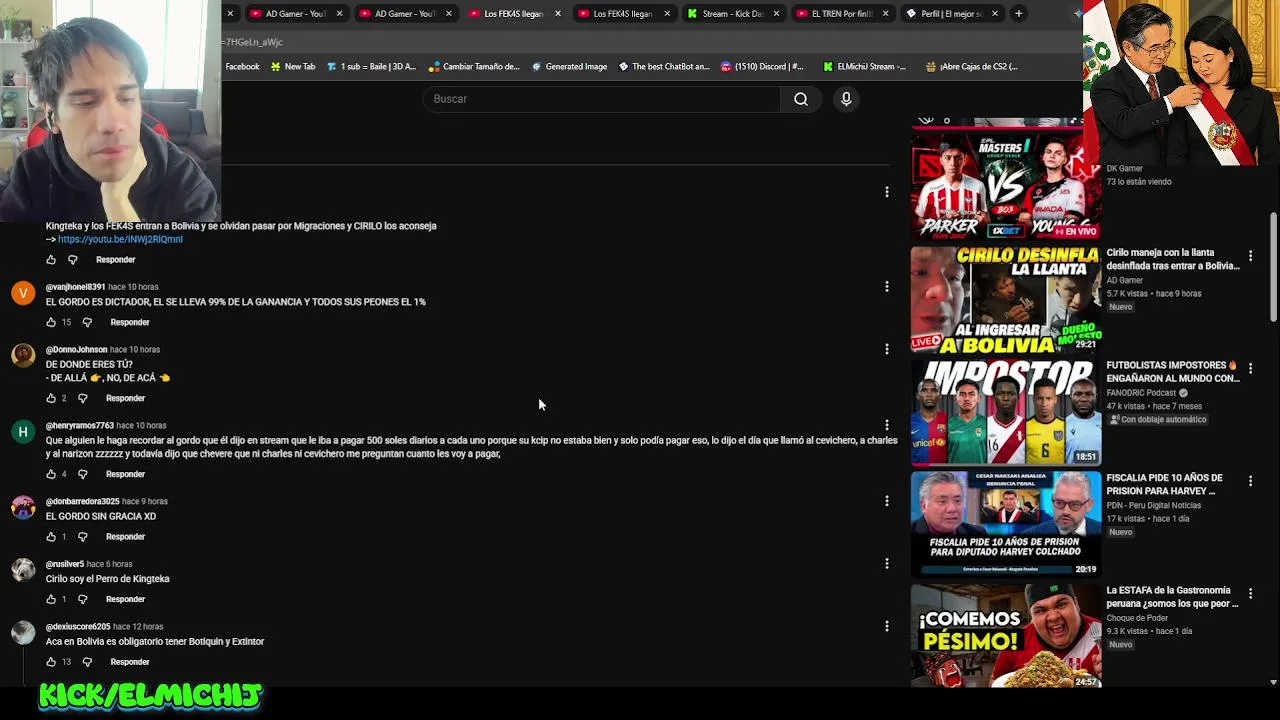Open the Facebook bookmark

(x=242, y=67)
